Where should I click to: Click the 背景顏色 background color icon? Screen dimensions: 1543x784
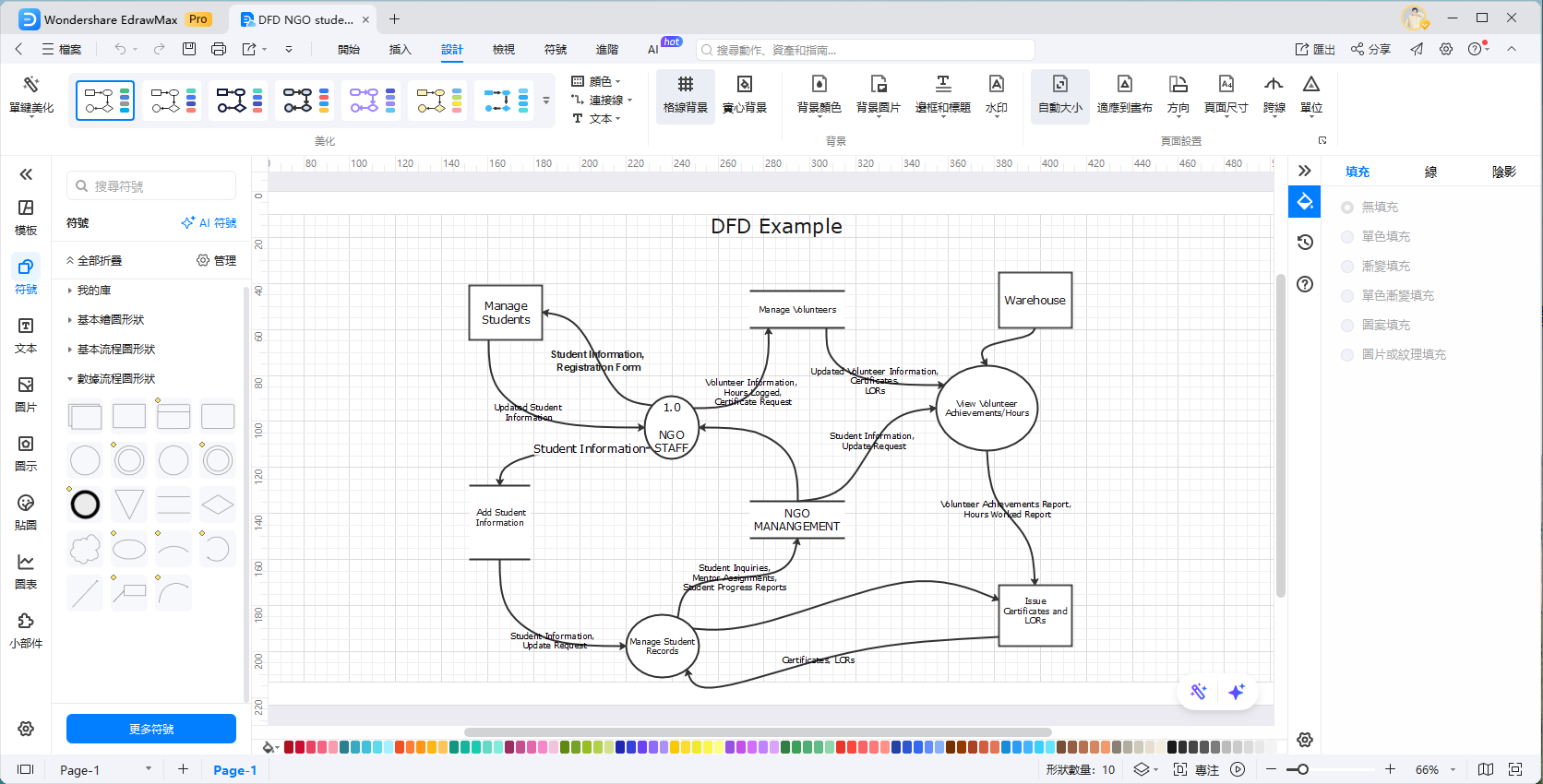819,95
